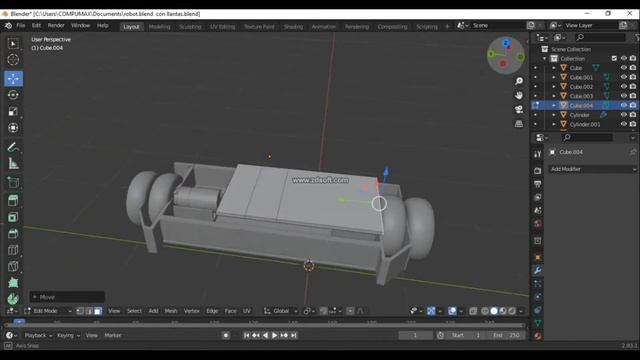The image size is (640, 360).
Task: Hide Cube.002 with its eye icon
Action: click(x=624, y=87)
